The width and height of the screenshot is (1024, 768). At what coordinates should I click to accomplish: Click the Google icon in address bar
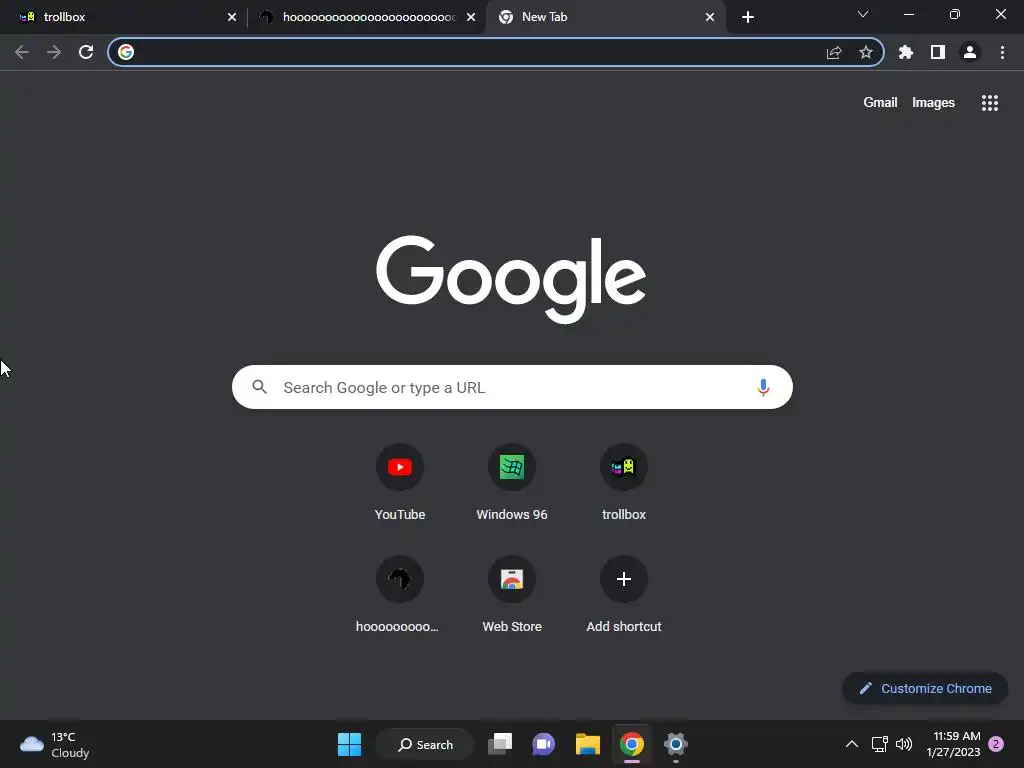click(x=126, y=52)
